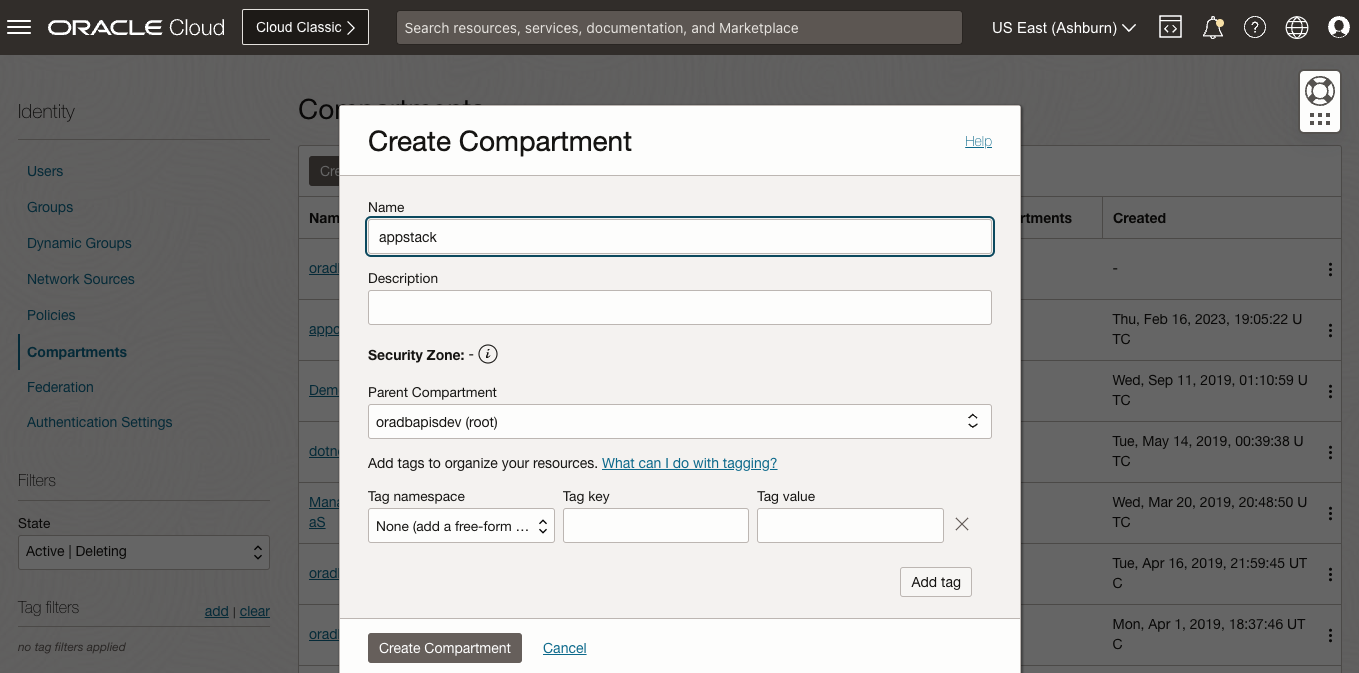Click the Add tag button

[x=936, y=582]
